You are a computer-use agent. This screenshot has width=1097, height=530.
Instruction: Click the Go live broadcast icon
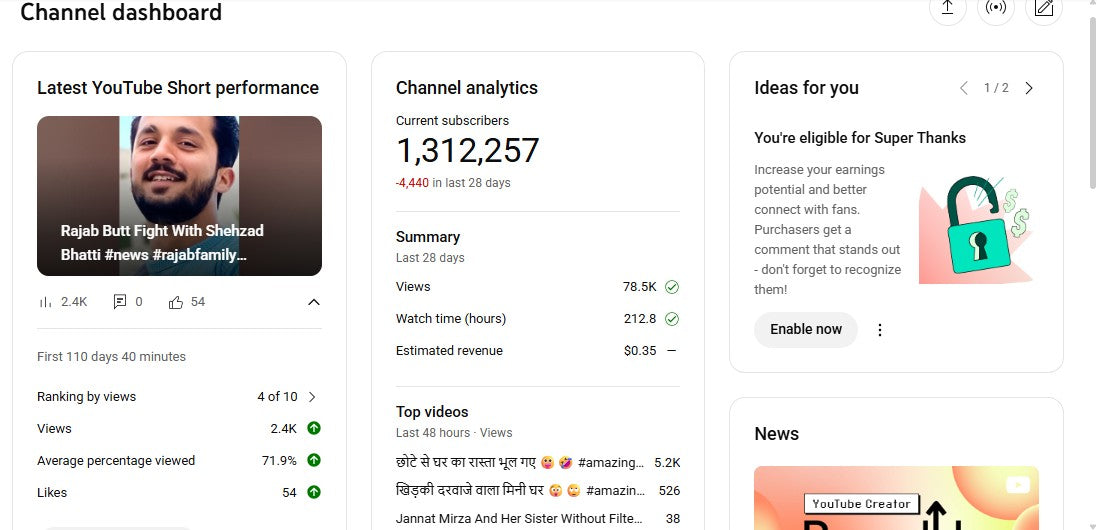996,9
